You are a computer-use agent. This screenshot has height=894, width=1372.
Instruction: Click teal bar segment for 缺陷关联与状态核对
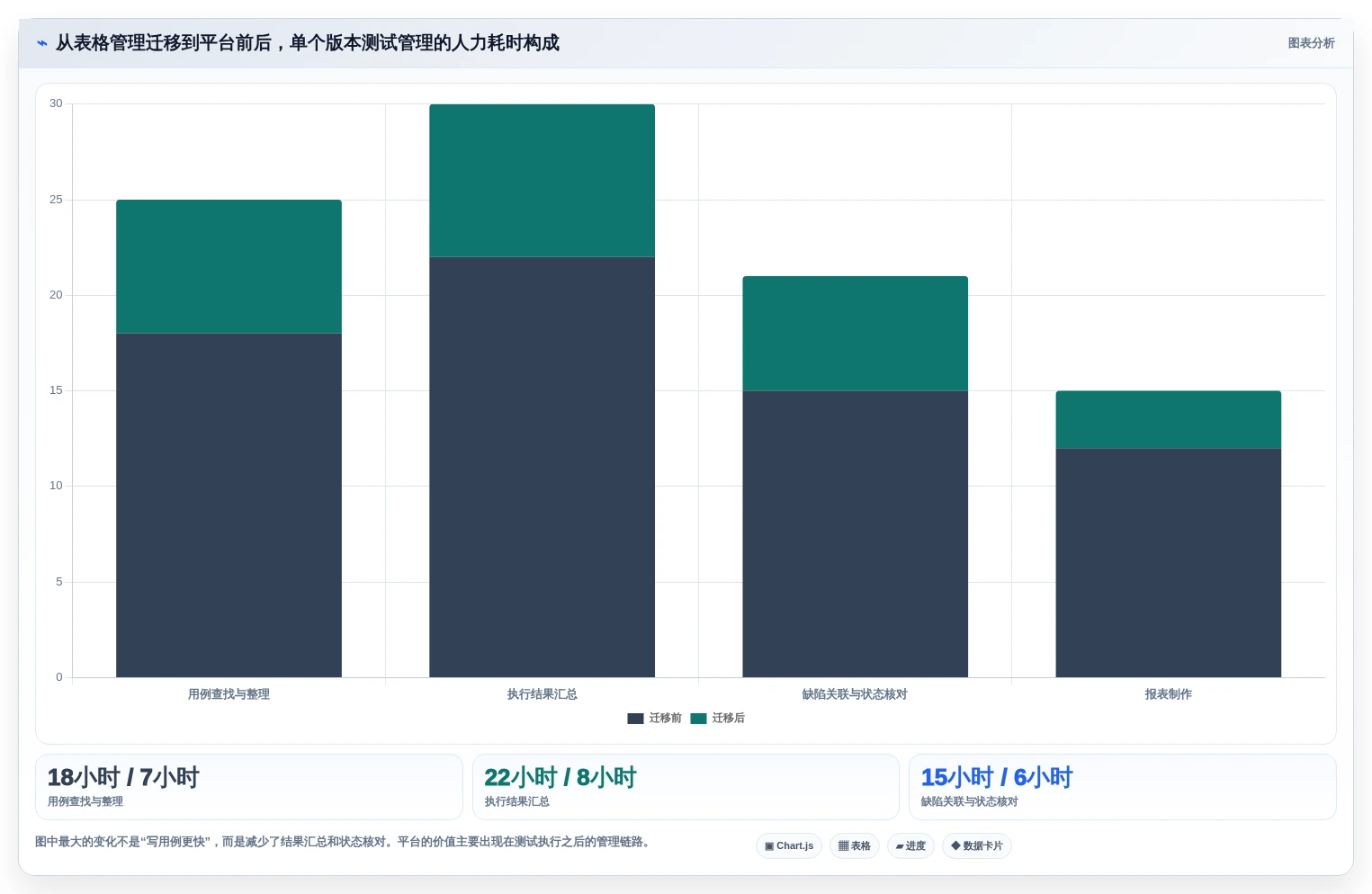coord(855,334)
